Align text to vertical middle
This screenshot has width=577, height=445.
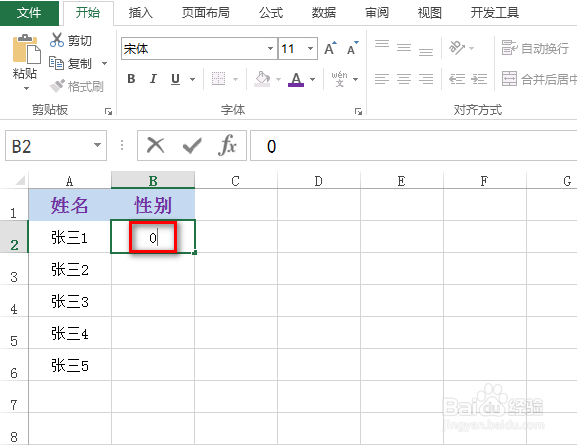(404, 47)
